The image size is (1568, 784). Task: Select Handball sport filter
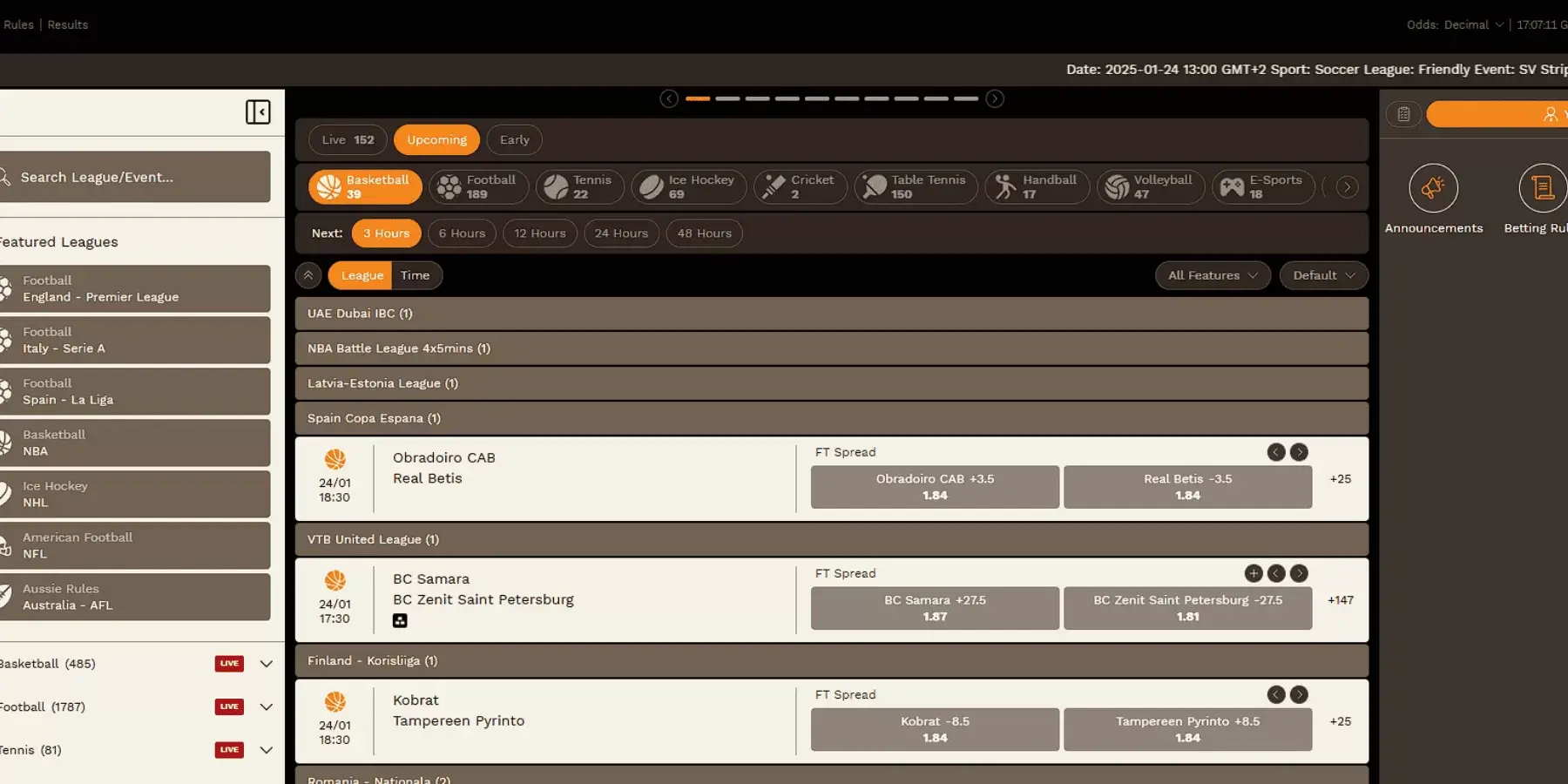point(1037,186)
